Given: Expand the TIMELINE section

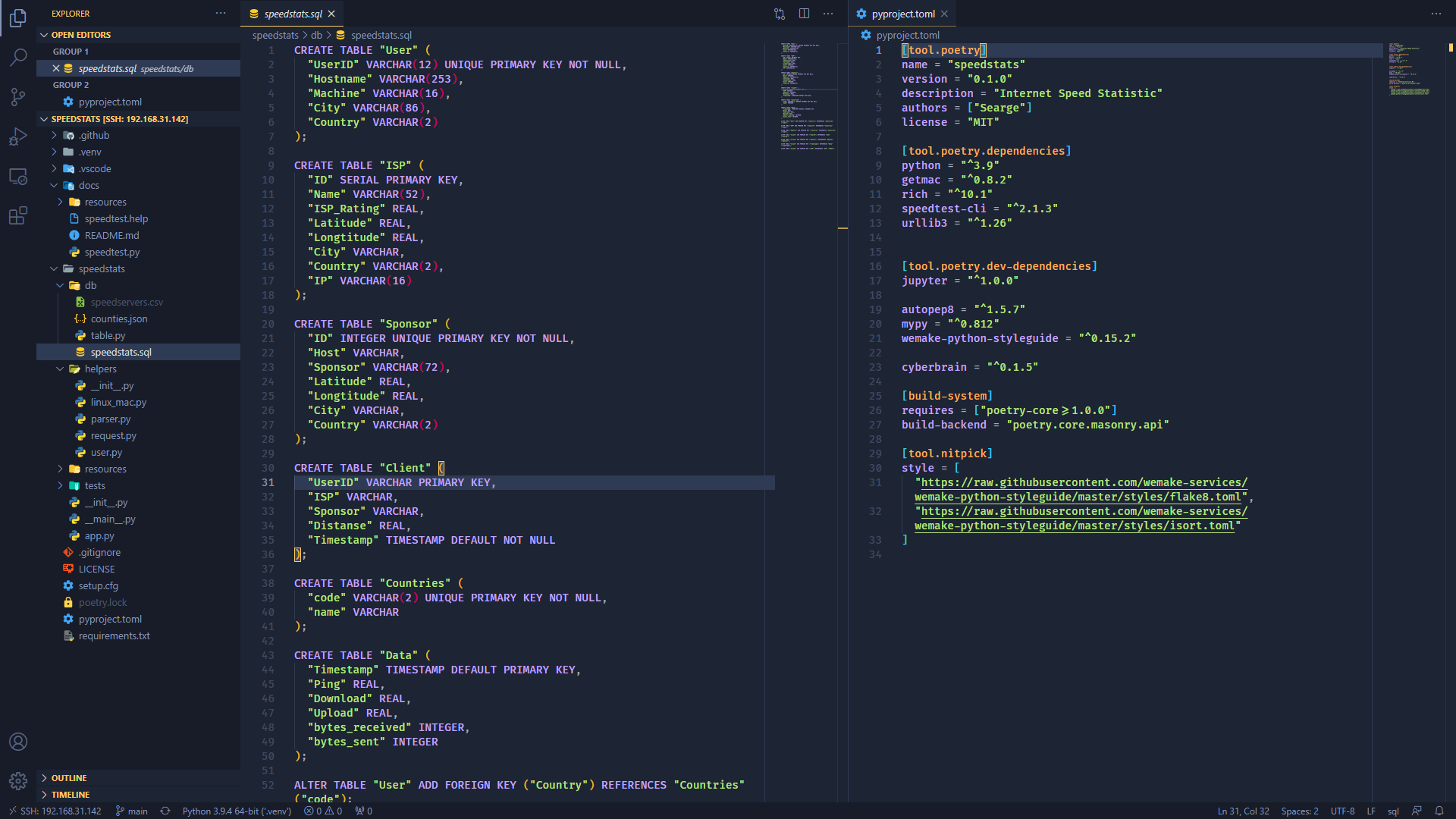Looking at the screenshot, I should point(71,795).
